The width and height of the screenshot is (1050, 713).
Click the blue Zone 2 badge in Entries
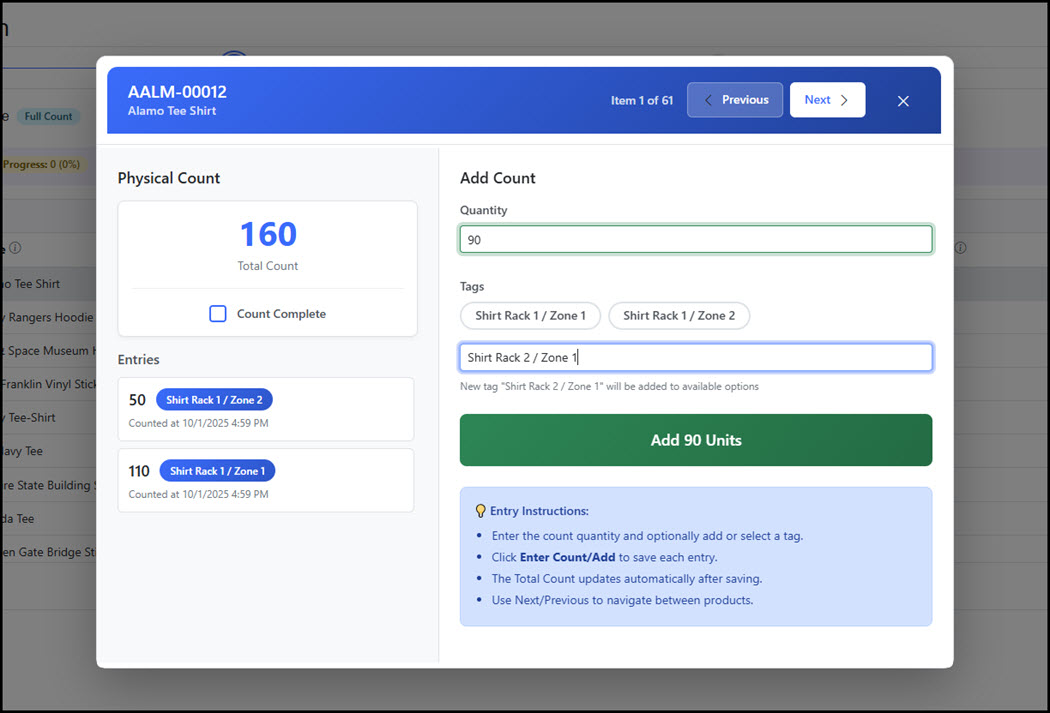pos(214,400)
